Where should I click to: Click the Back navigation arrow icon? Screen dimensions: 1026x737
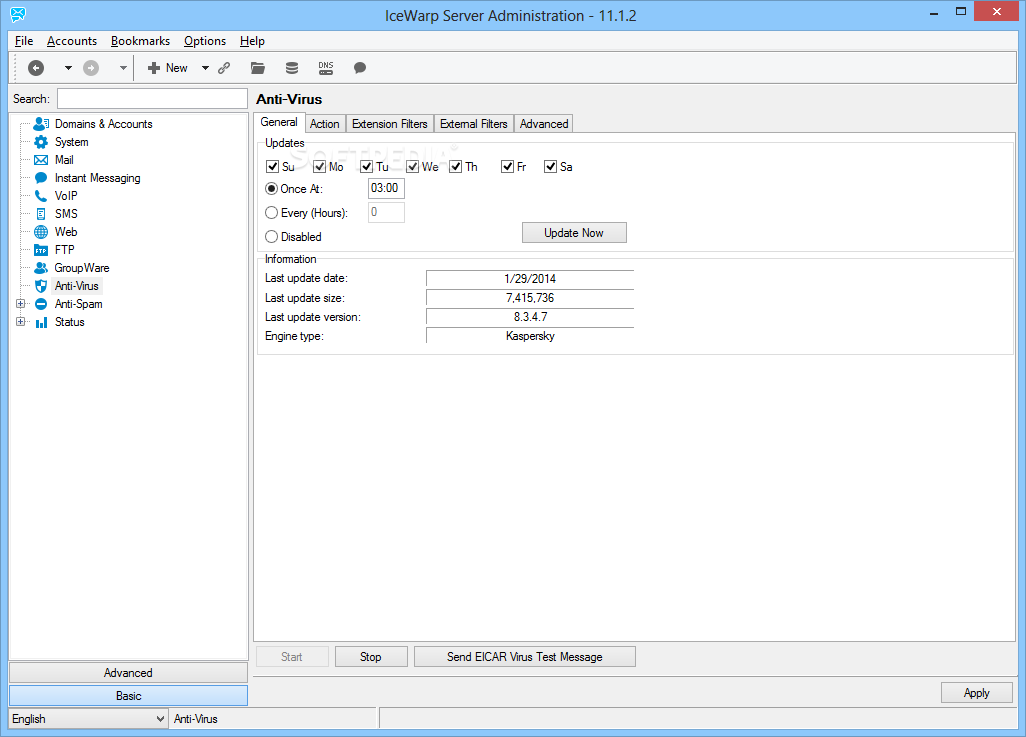tap(36, 67)
